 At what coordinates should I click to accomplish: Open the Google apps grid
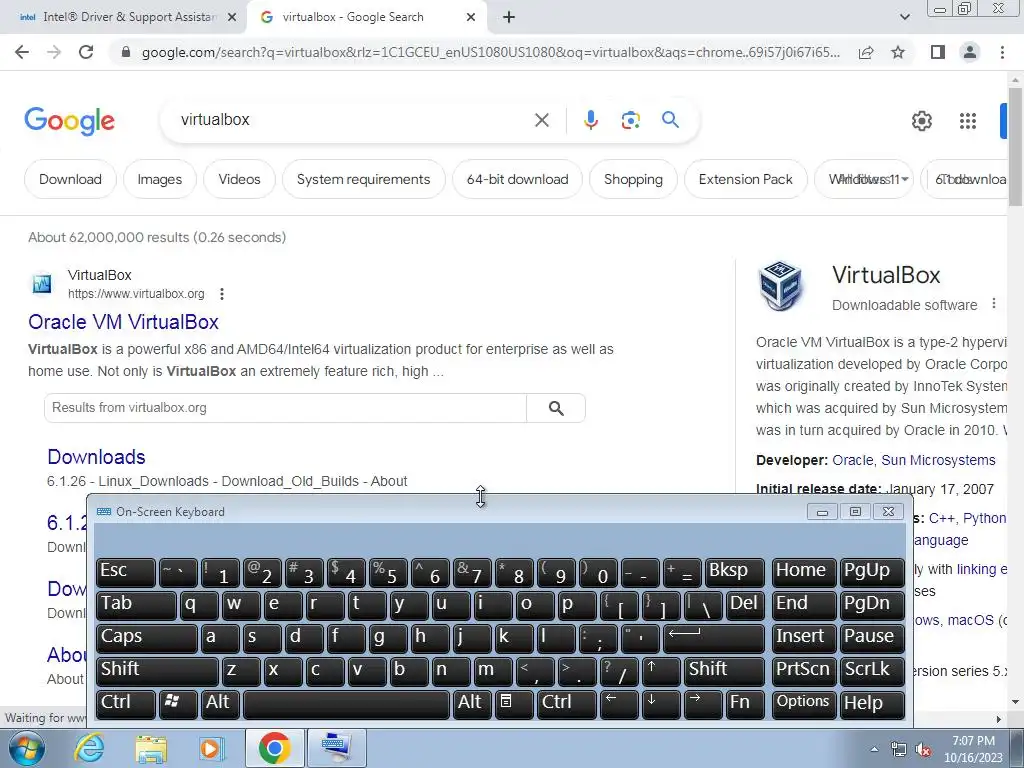[968, 121]
